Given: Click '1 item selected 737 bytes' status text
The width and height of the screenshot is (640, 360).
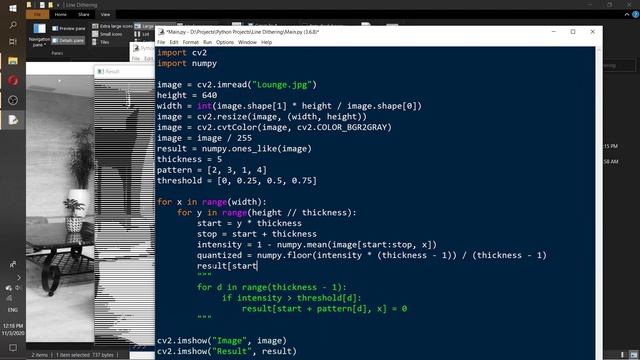Looking at the screenshot, I should click(84, 355).
